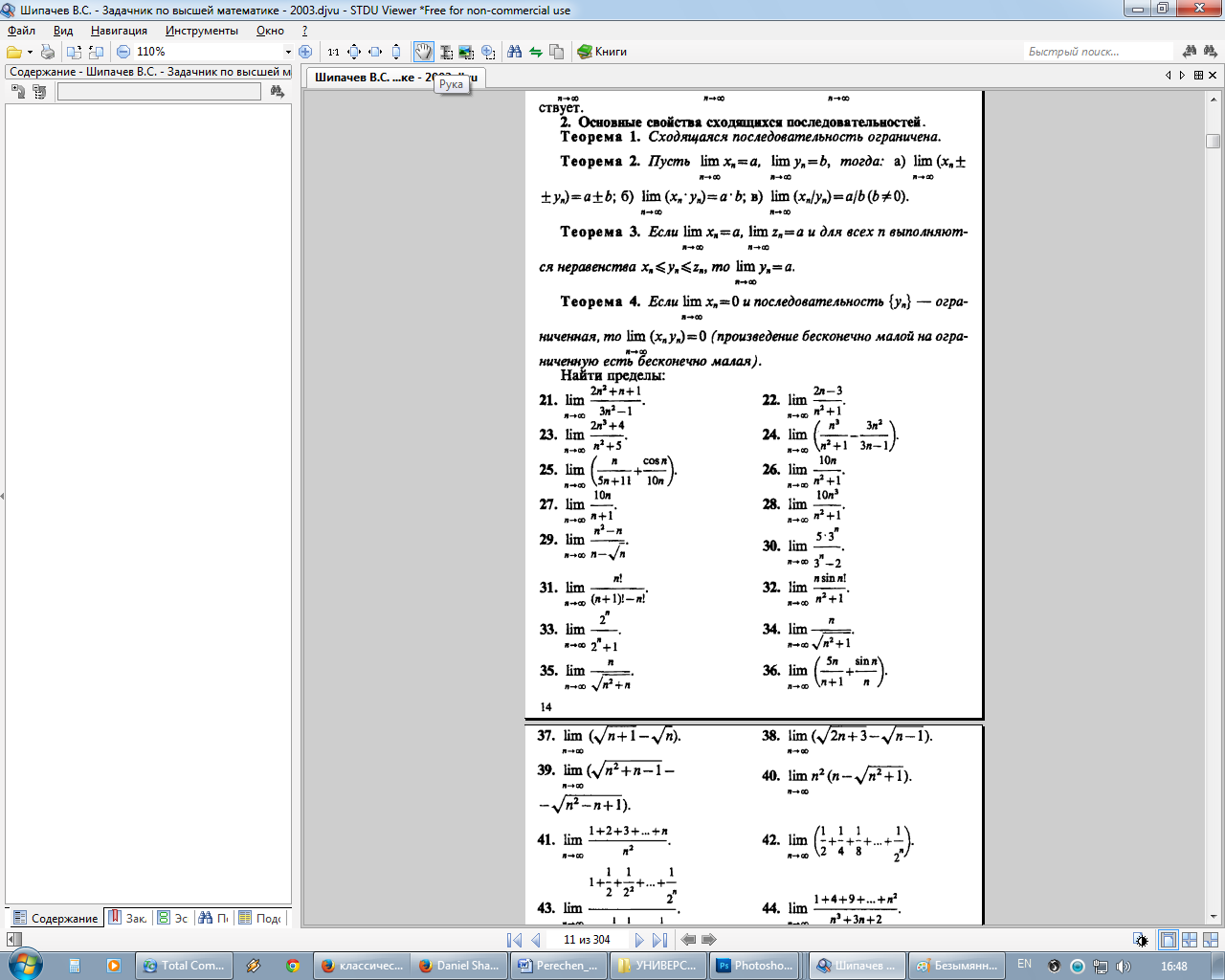
Task: Click the contents panel binoculars search icon
Action: click(278, 92)
